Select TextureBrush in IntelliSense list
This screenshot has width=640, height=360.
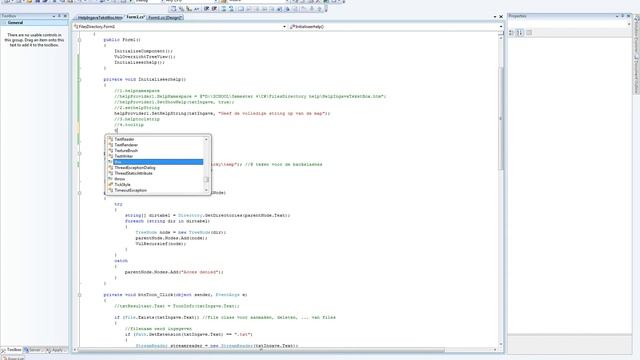[x=155, y=151]
